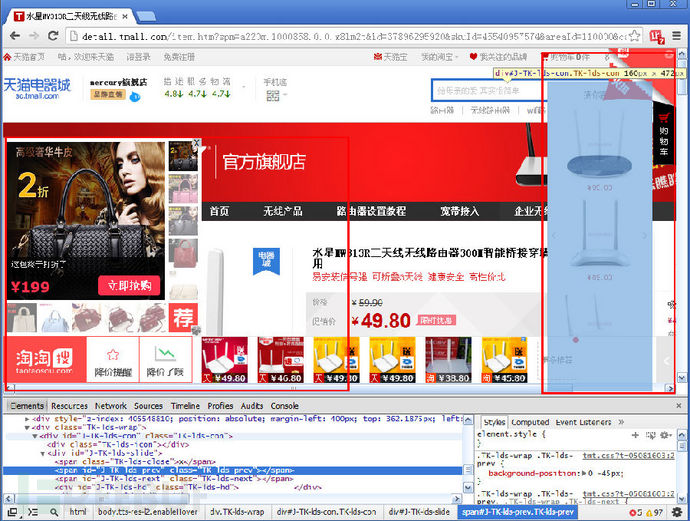Close the handbag ad popup
Screen dimensions: 690x521
(x=197, y=143)
